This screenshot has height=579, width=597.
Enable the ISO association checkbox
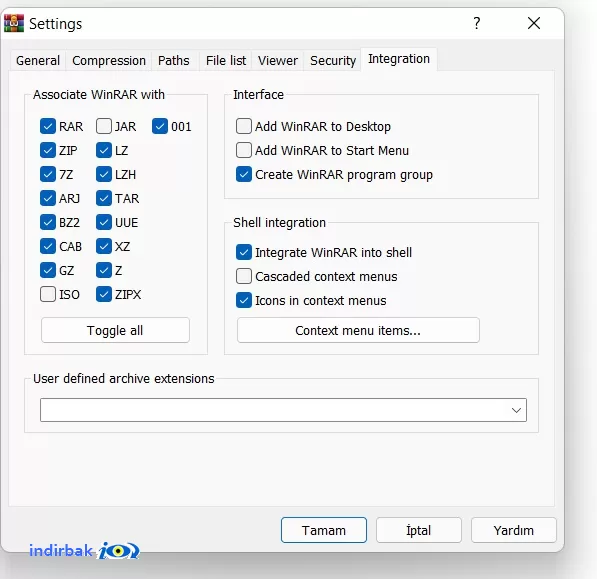[48, 294]
